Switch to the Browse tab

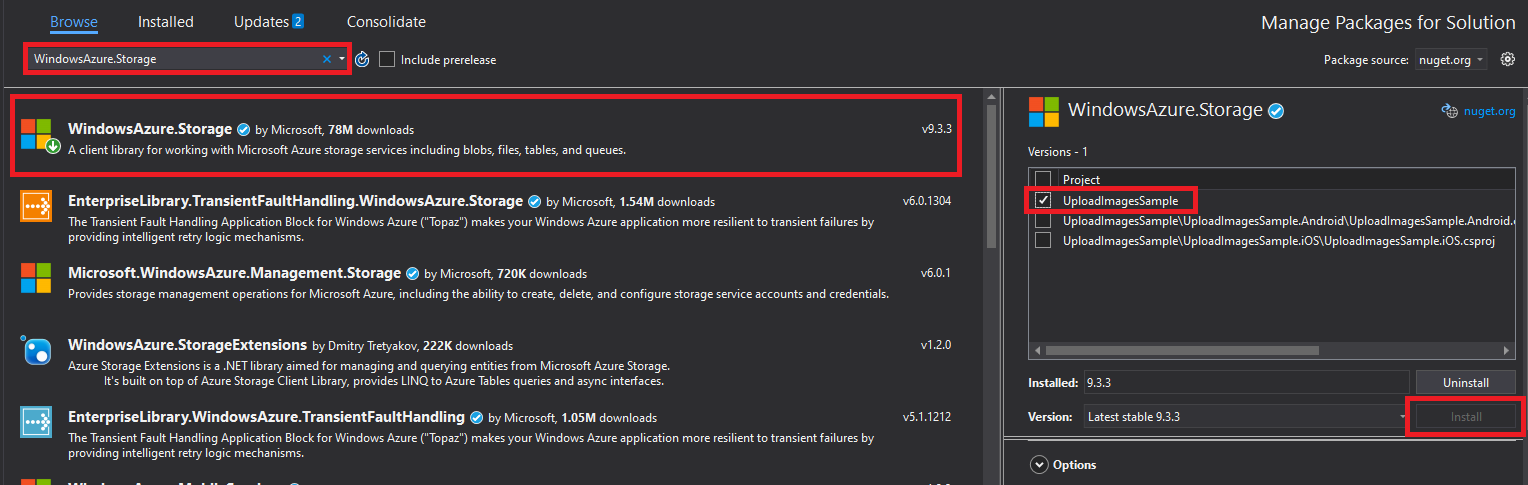coord(74,22)
